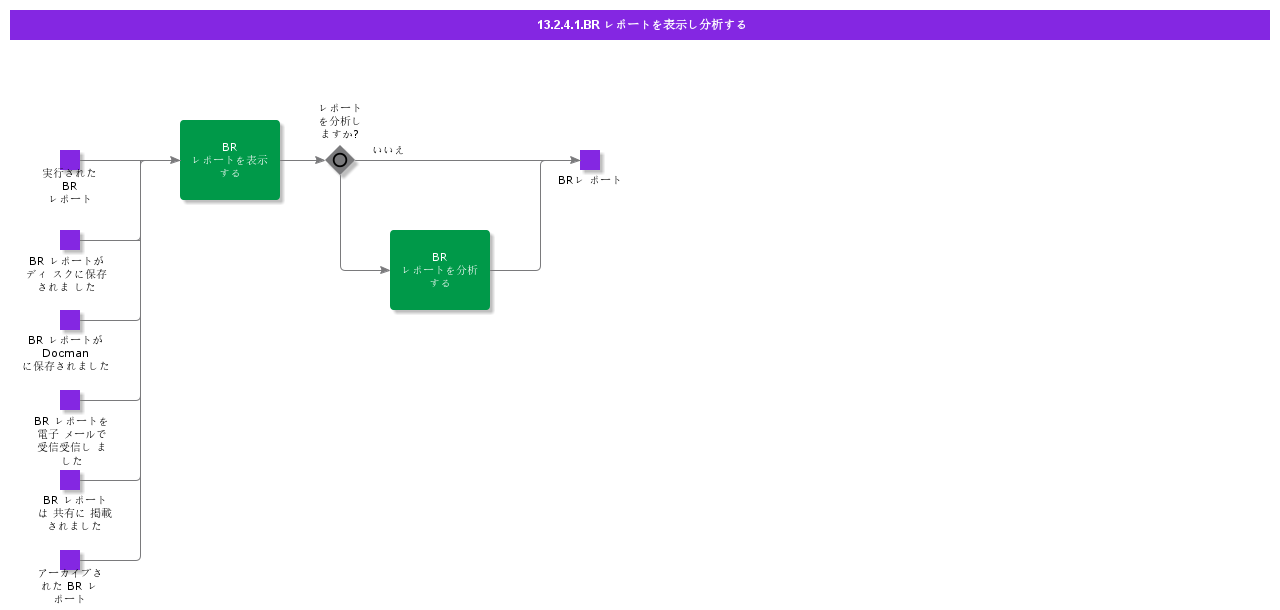Click the purple title banner 13.2.4.1.BR

click(640, 25)
